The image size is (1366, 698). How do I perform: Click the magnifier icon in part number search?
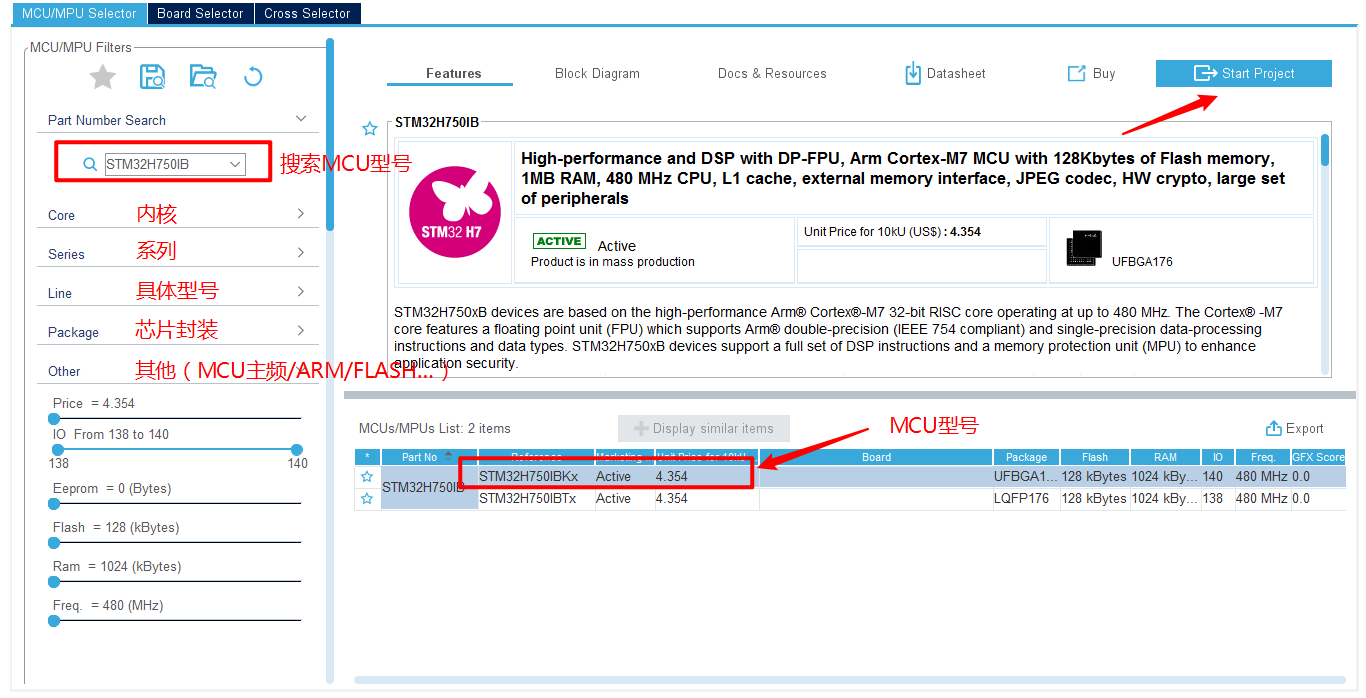pos(90,164)
